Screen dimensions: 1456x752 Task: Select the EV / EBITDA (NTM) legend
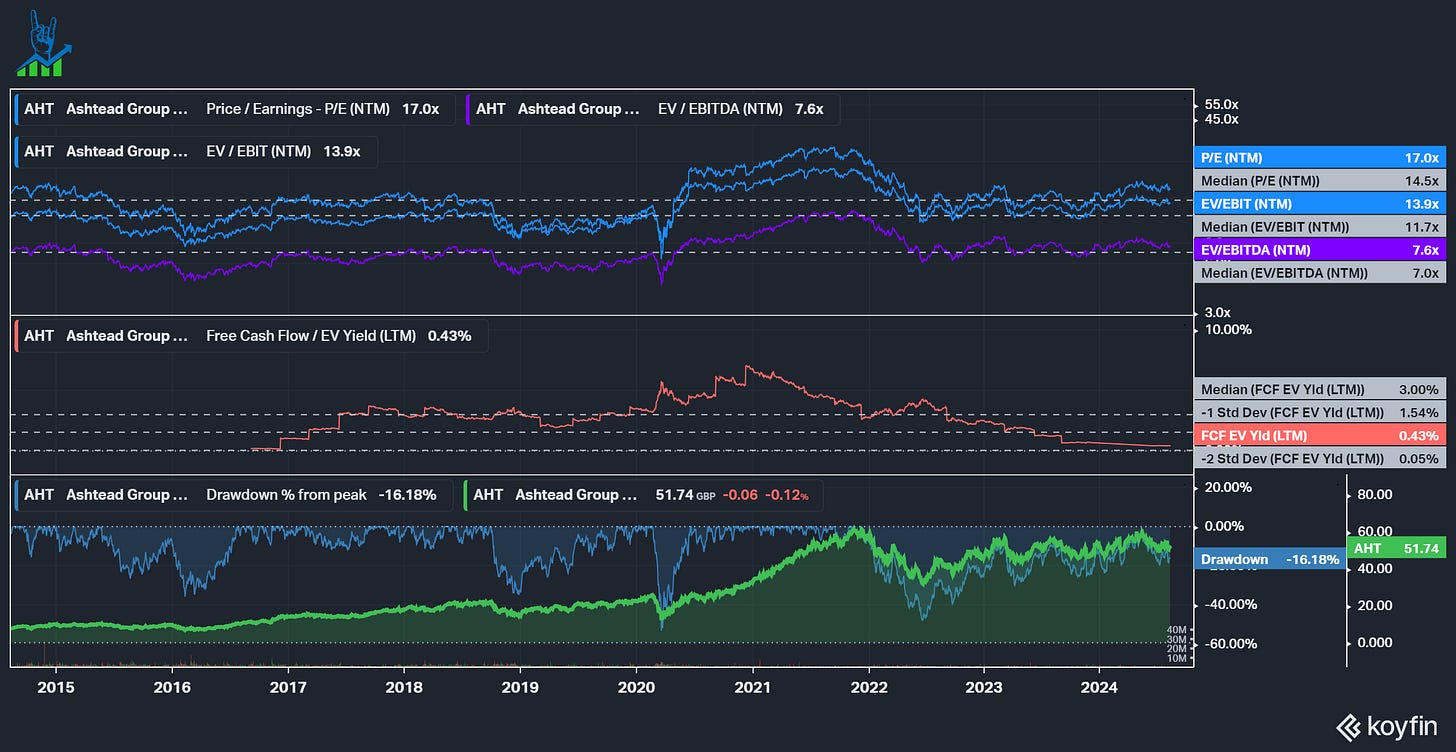click(x=651, y=108)
